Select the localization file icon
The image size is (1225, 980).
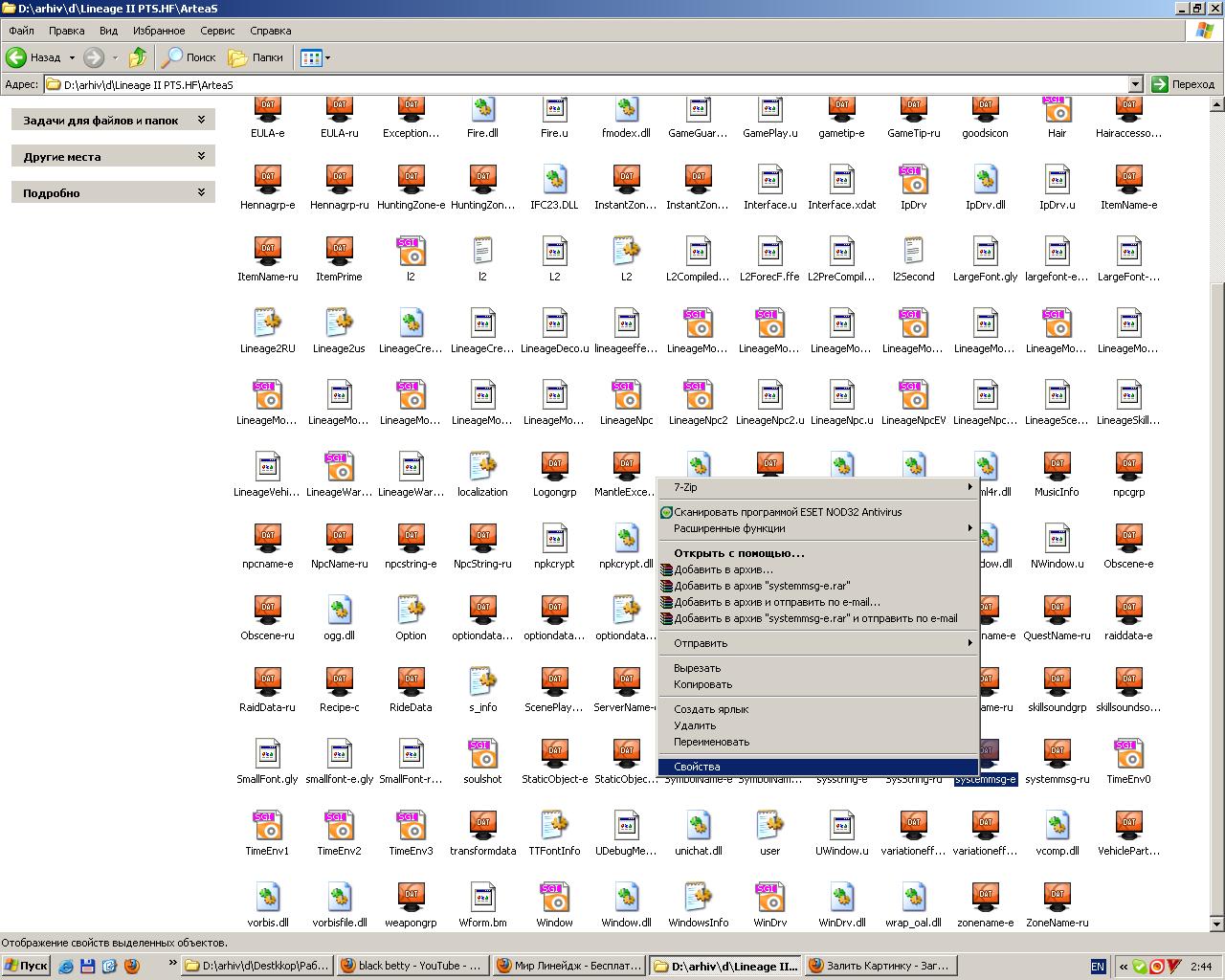482,467
